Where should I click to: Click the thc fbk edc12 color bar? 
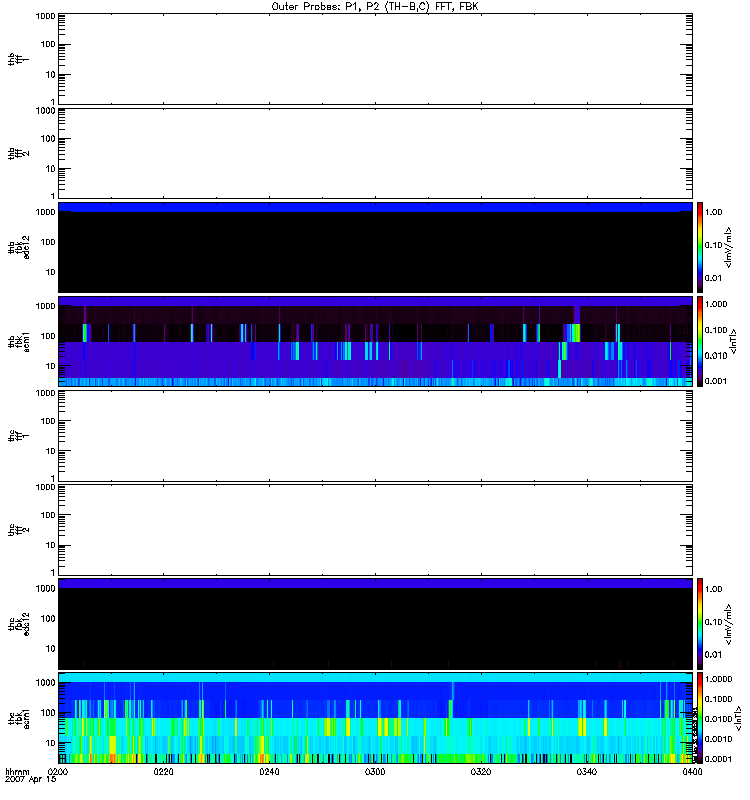[700, 623]
